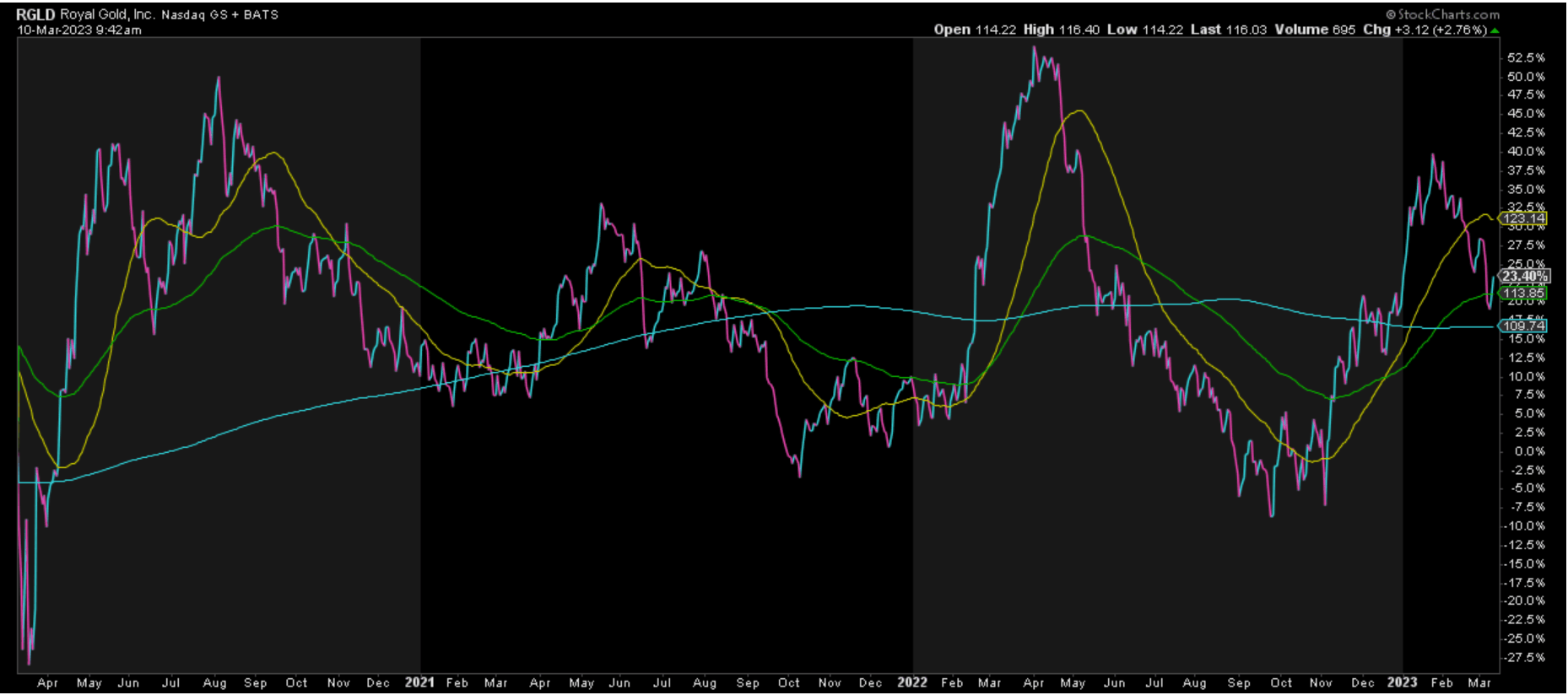The width and height of the screenshot is (1568, 695).
Task: Click the 47.5% y-axis label
Action: pyautogui.click(x=1527, y=94)
